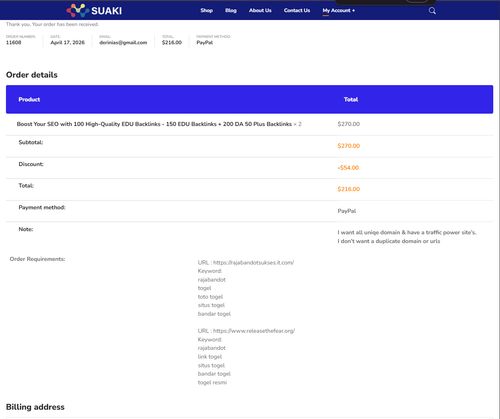The height and width of the screenshot is (419, 500).
Task: Go to the Blog page
Action: click(x=231, y=10)
